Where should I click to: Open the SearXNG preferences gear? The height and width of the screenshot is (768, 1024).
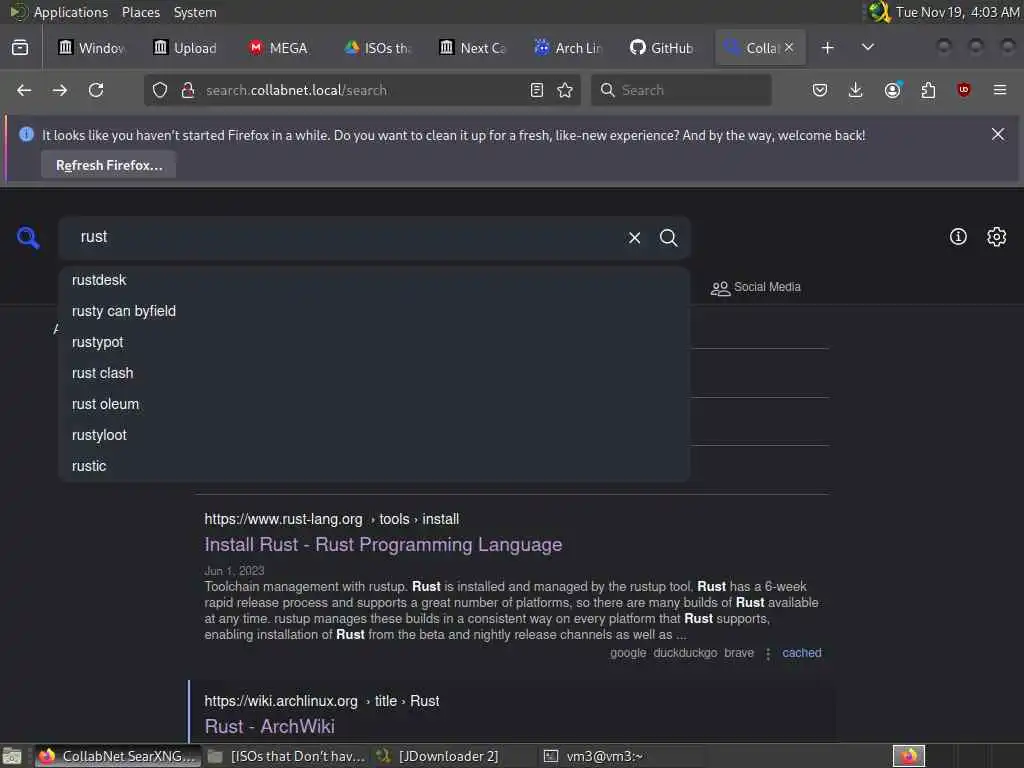click(x=997, y=236)
